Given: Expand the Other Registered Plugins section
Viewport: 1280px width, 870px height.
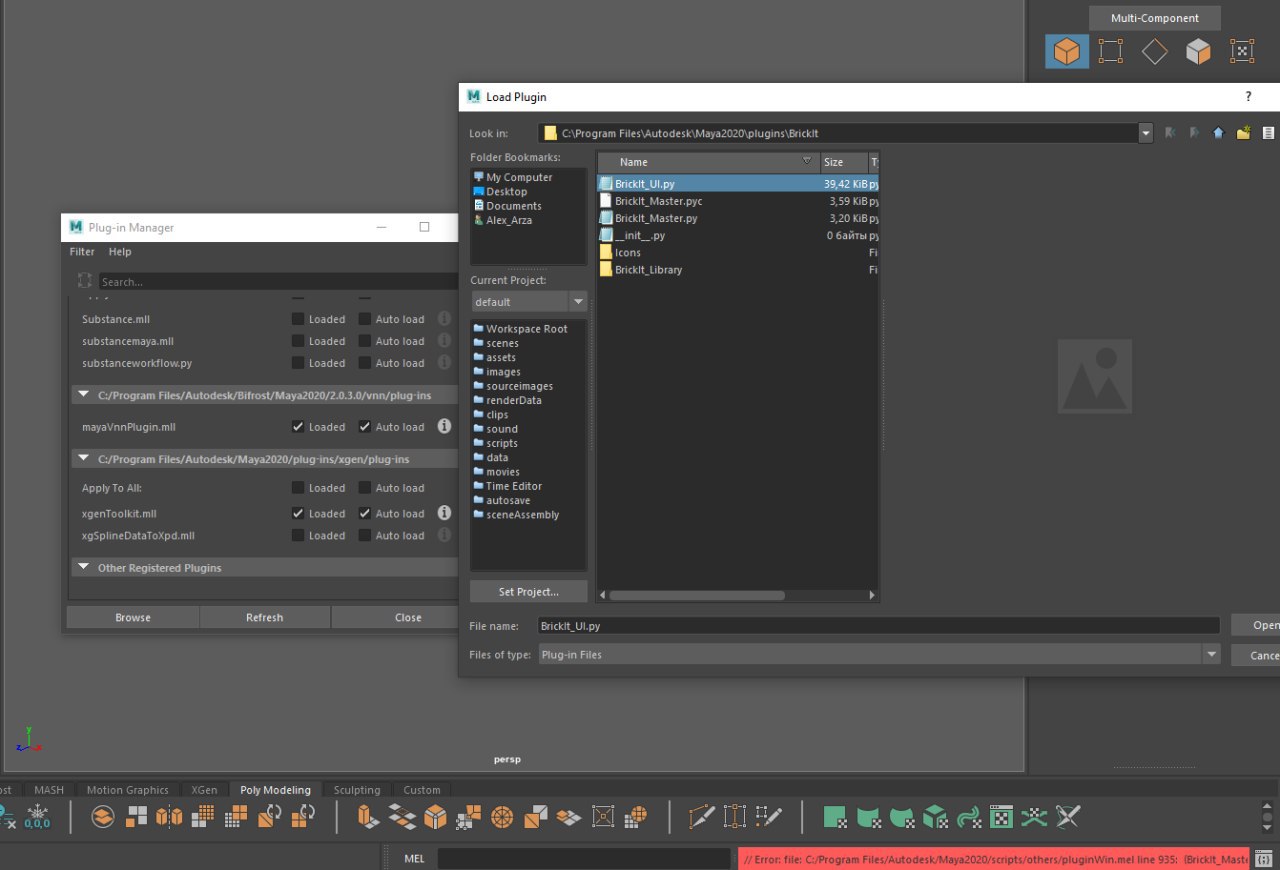Looking at the screenshot, I should (x=82, y=567).
